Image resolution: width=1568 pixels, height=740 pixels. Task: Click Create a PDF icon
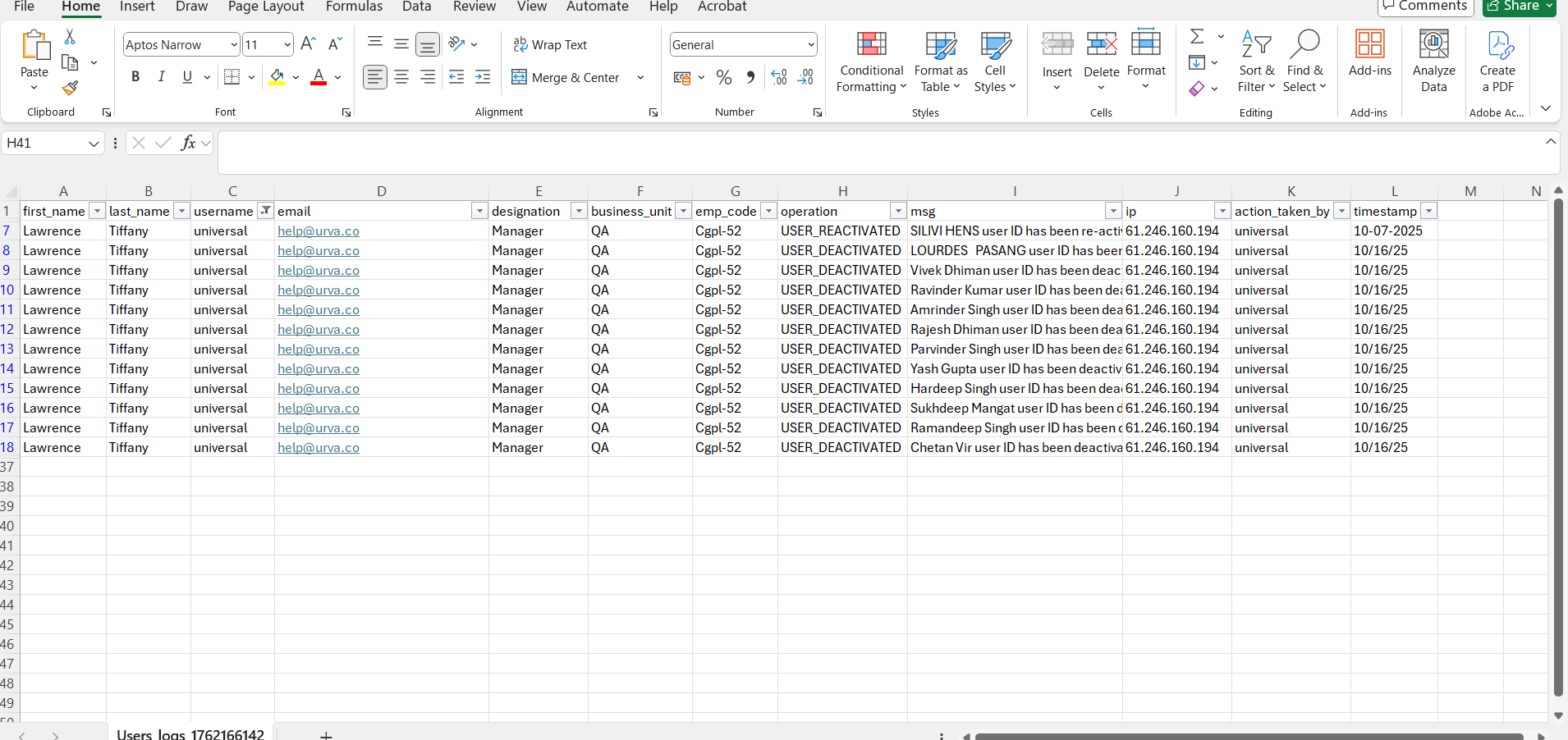(x=1497, y=62)
